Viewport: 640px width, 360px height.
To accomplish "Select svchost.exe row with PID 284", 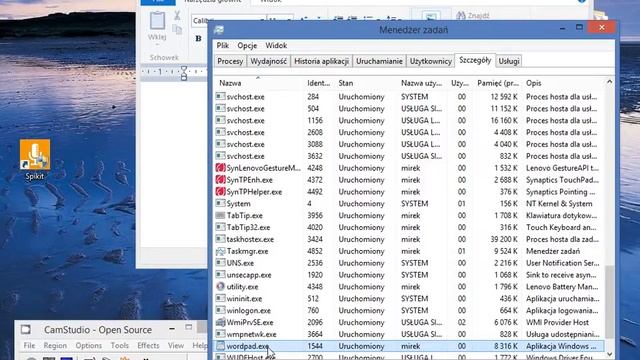I will [409, 97].
